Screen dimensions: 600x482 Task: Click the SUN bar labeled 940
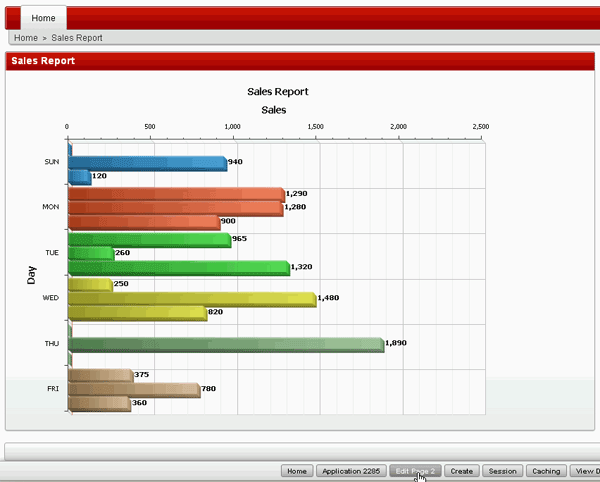[x=148, y=163]
